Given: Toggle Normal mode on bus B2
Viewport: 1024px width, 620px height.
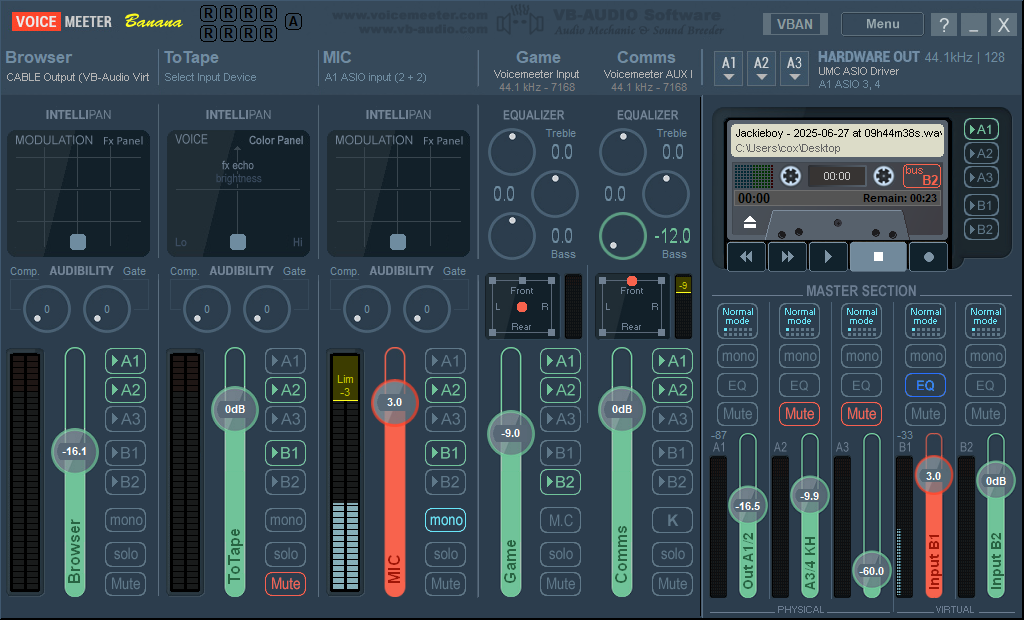Looking at the screenshot, I should point(985,320).
